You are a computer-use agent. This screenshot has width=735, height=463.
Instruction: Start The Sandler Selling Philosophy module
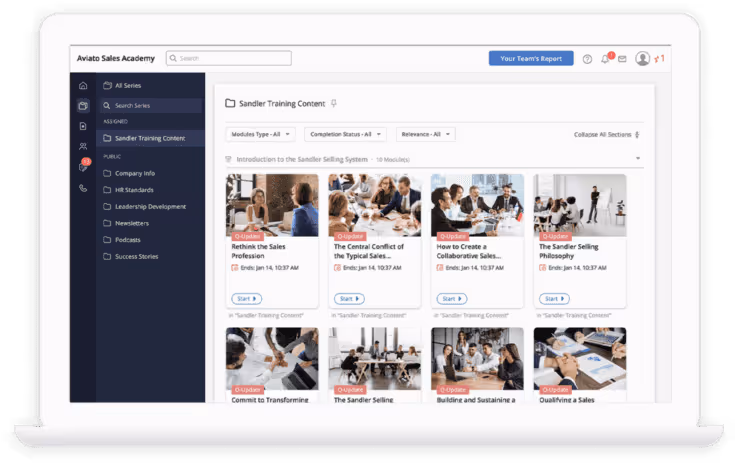555,299
